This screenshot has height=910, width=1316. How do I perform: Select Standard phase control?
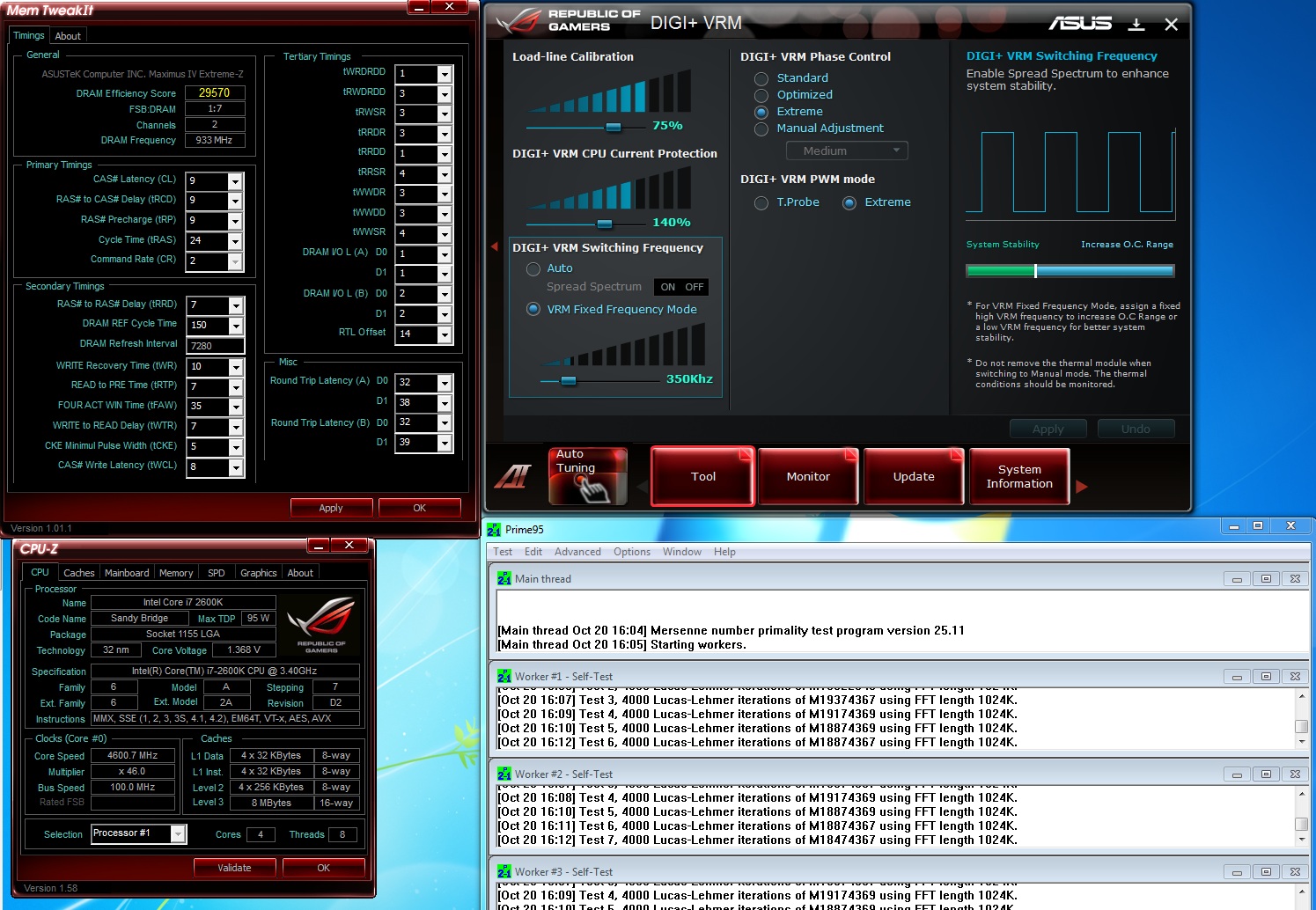click(x=761, y=78)
